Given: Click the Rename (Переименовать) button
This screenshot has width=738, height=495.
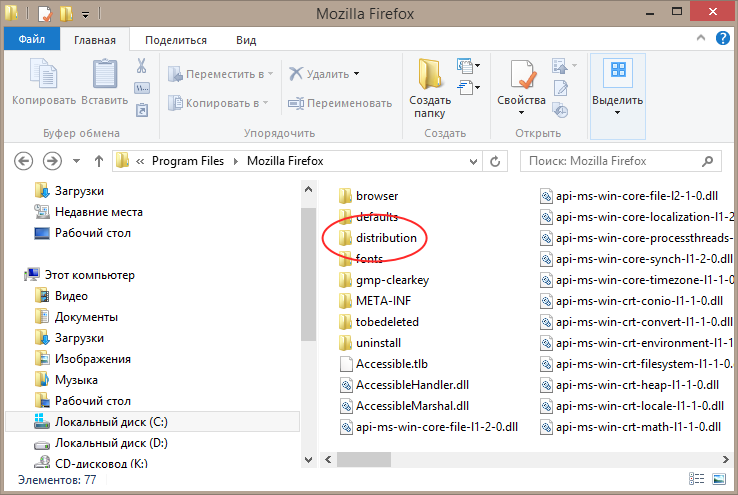Looking at the screenshot, I should tap(340, 103).
